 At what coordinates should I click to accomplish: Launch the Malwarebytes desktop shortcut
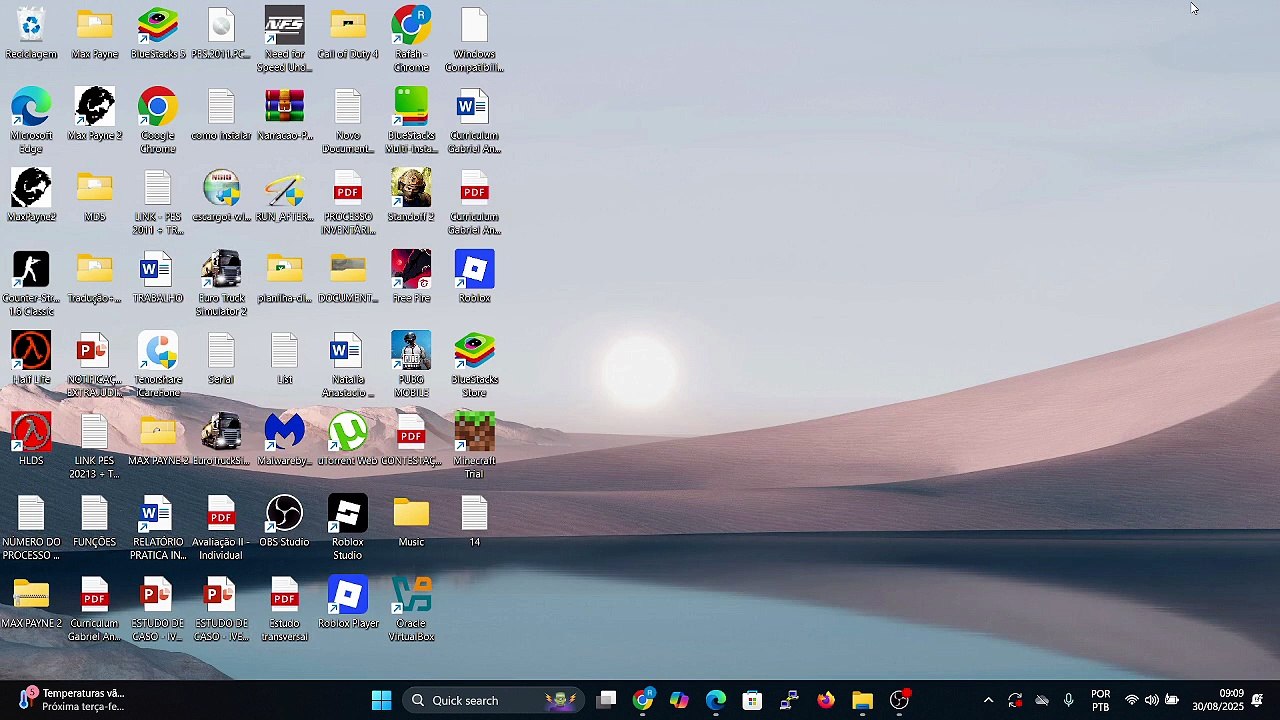tap(285, 440)
